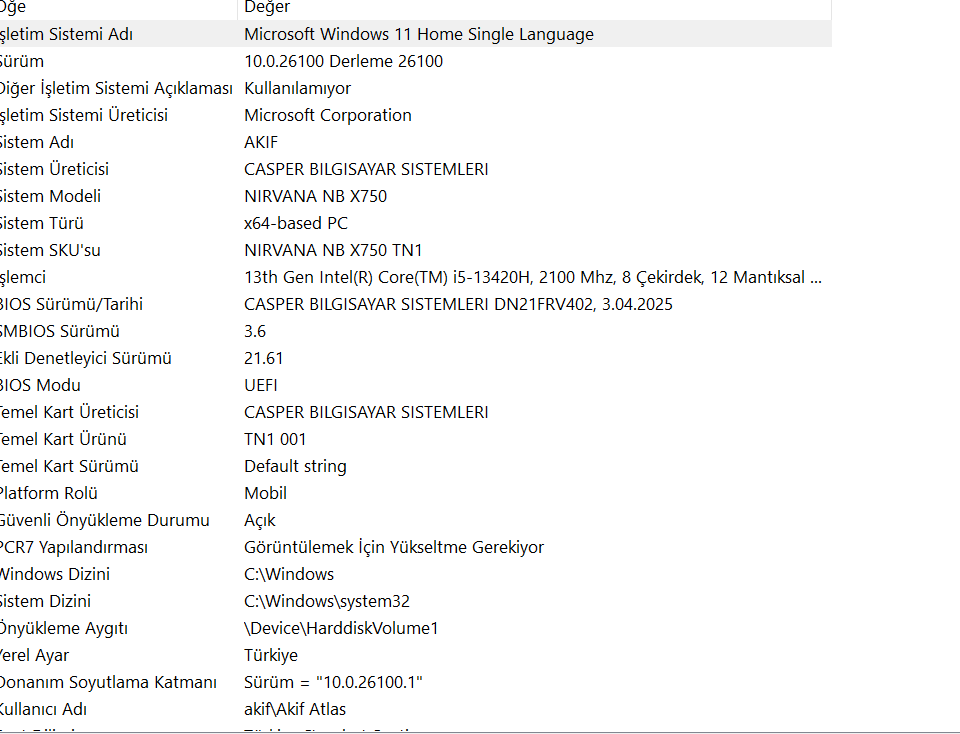Select the Kullanıcı Adı row label
The width and height of the screenshot is (960, 734).
pos(43,709)
